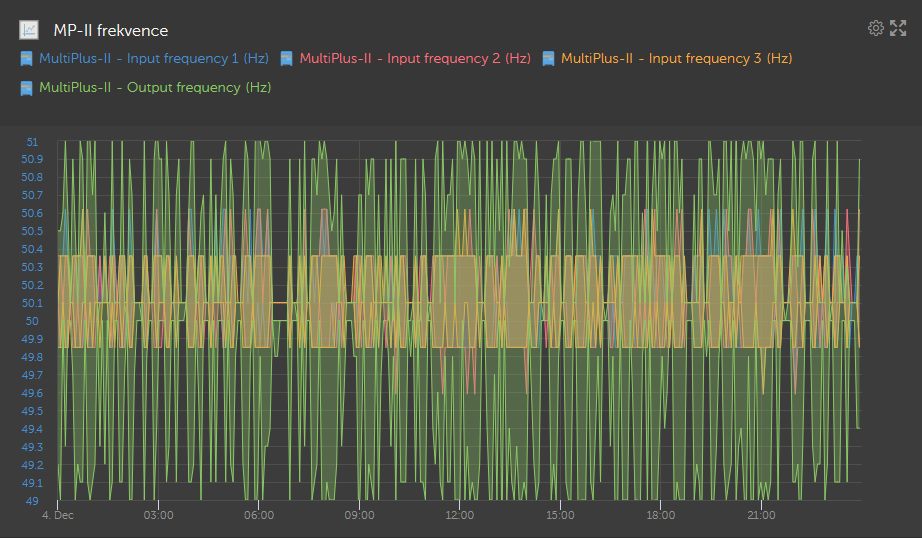Click the 49 value on the y-axis
The image size is (922, 538).
tap(33, 501)
